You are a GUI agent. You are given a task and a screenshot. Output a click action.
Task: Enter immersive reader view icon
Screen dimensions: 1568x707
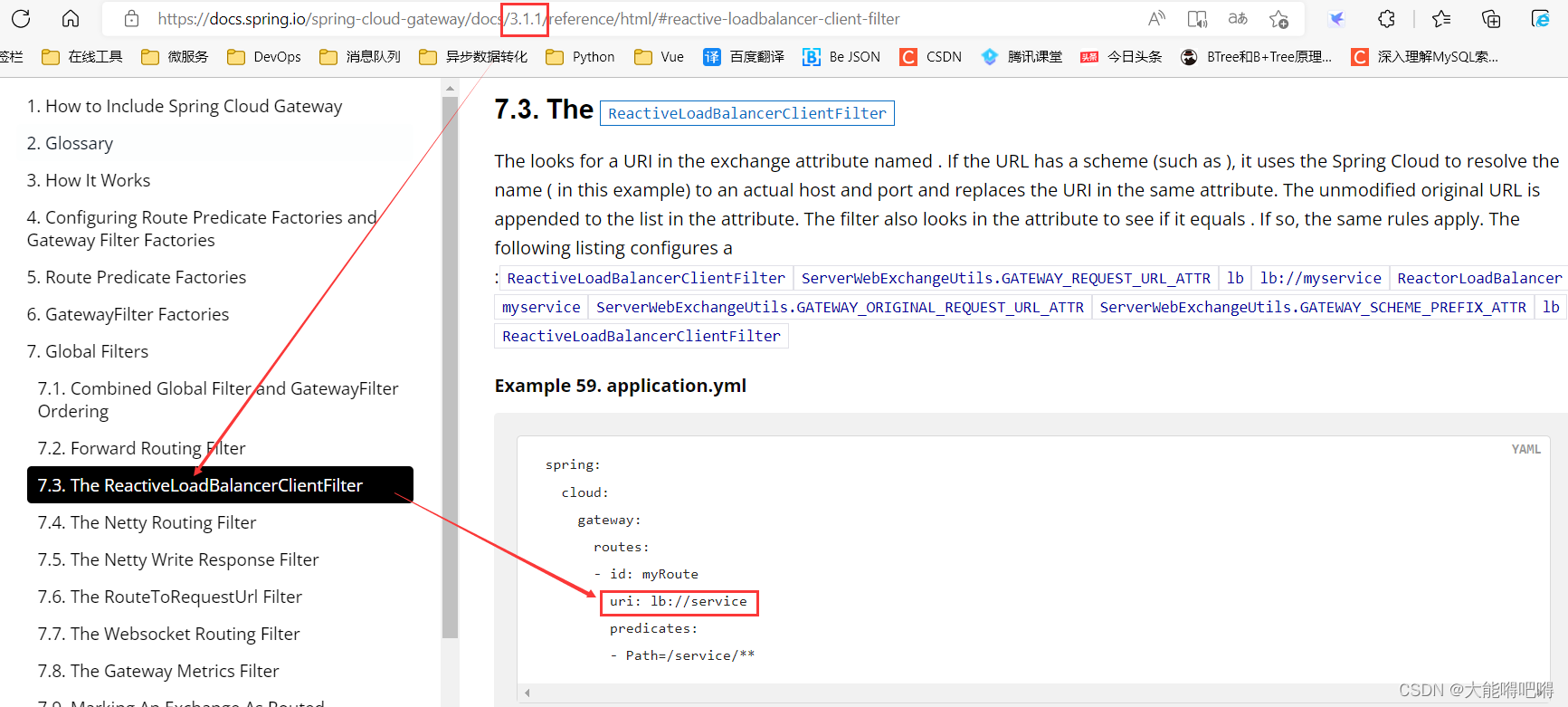pyautogui.click(x=1197, y=18)
